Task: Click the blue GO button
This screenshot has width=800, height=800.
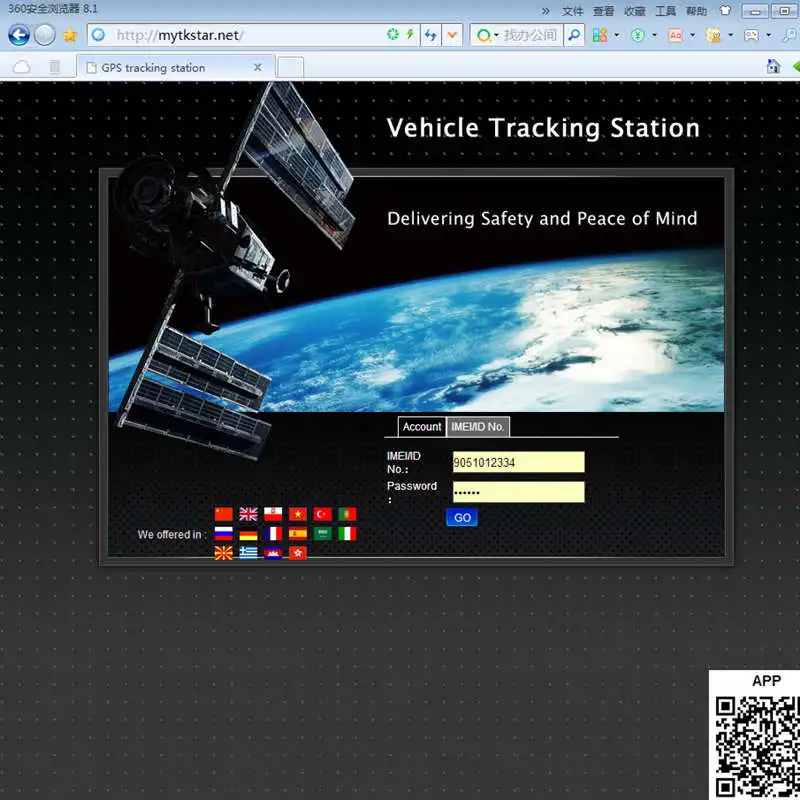Action: click(462, 517)
